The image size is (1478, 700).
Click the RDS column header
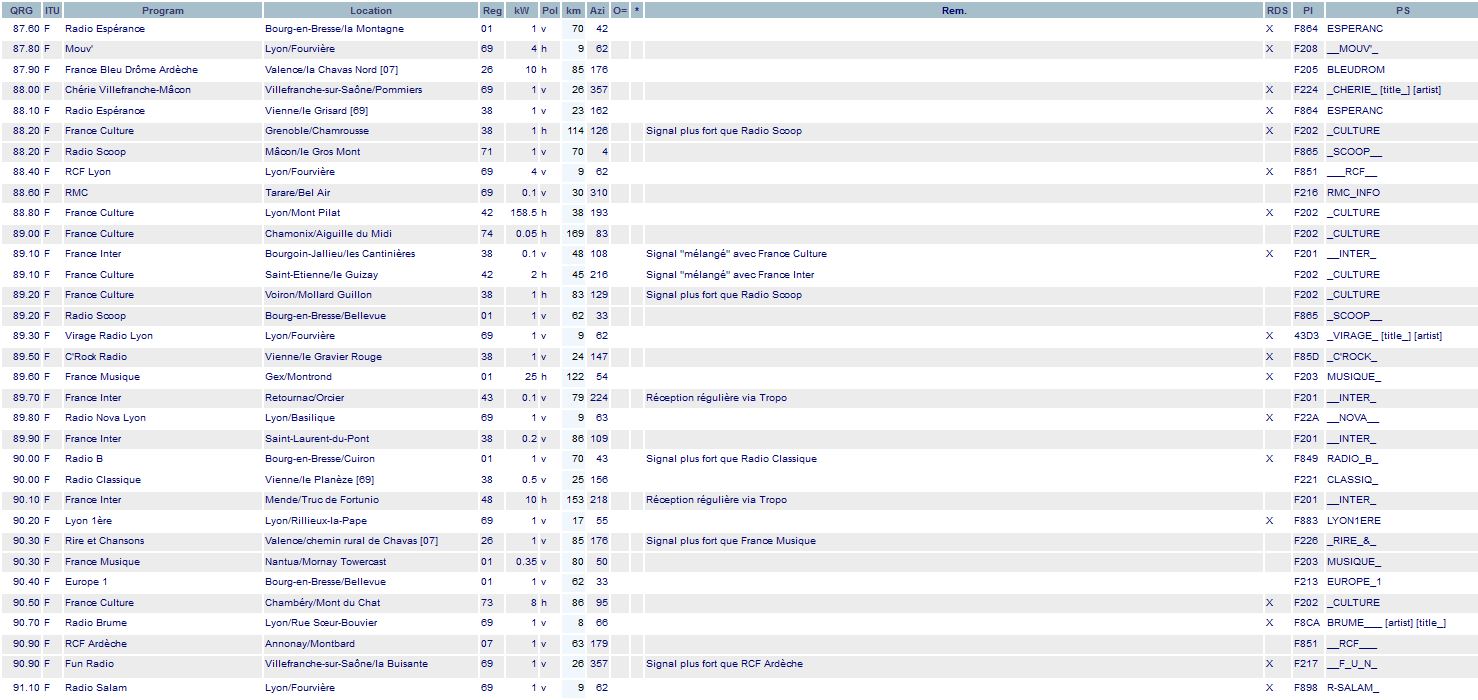pos(1276,10)
